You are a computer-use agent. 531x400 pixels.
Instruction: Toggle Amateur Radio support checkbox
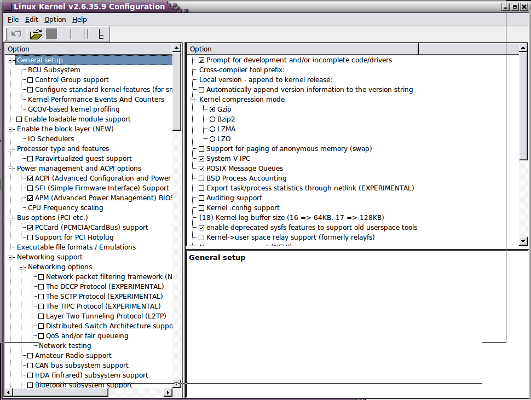[30, 356]
